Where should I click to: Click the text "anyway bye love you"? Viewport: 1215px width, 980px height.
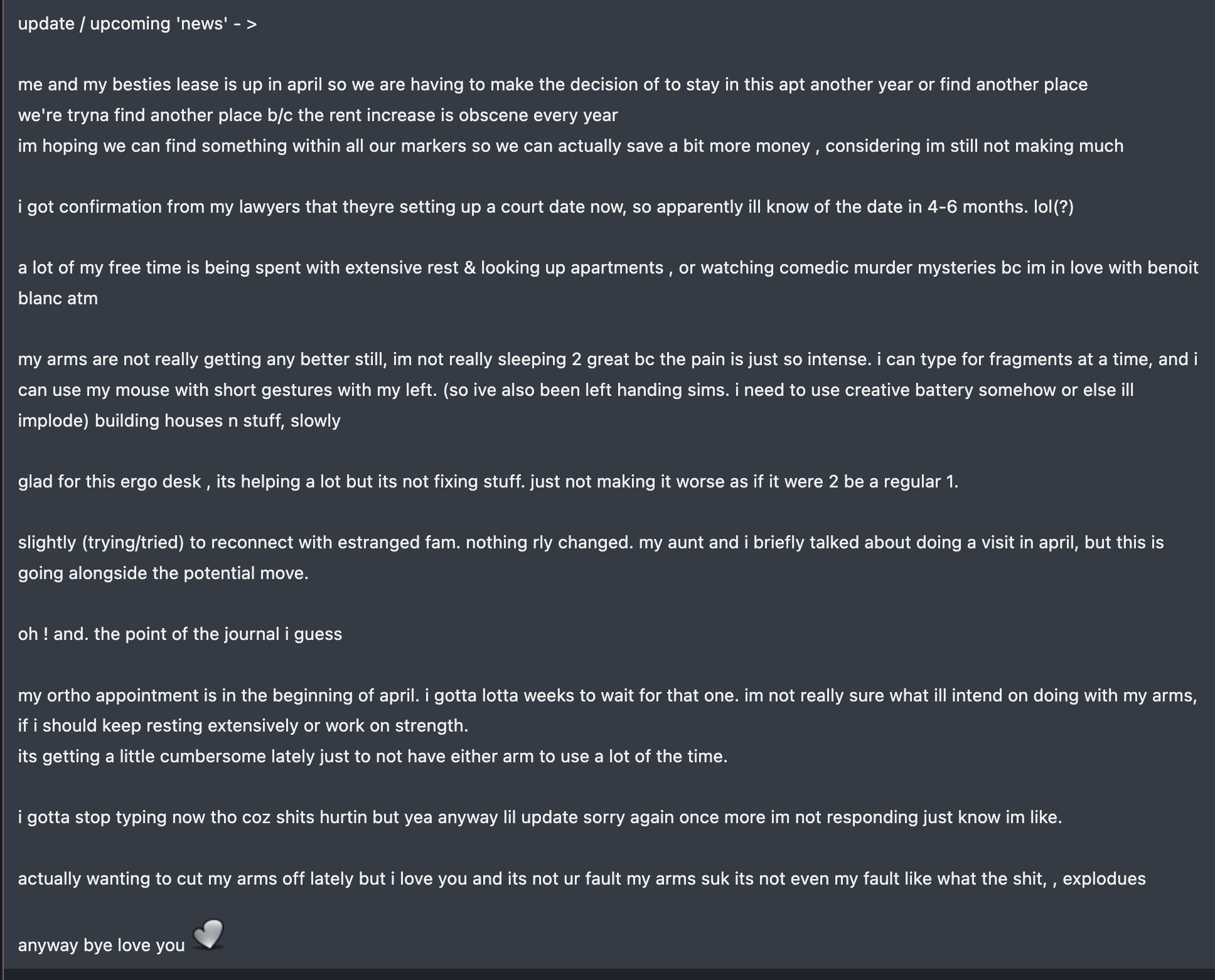click(x=101, y=945)
